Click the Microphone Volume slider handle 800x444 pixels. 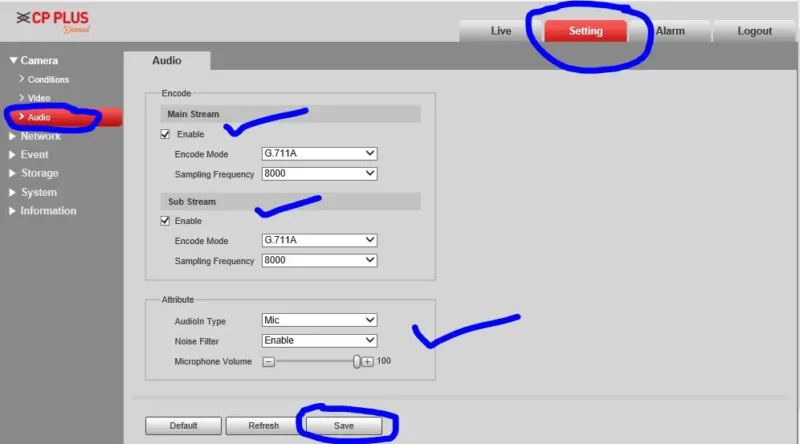[x=356, y=361]
